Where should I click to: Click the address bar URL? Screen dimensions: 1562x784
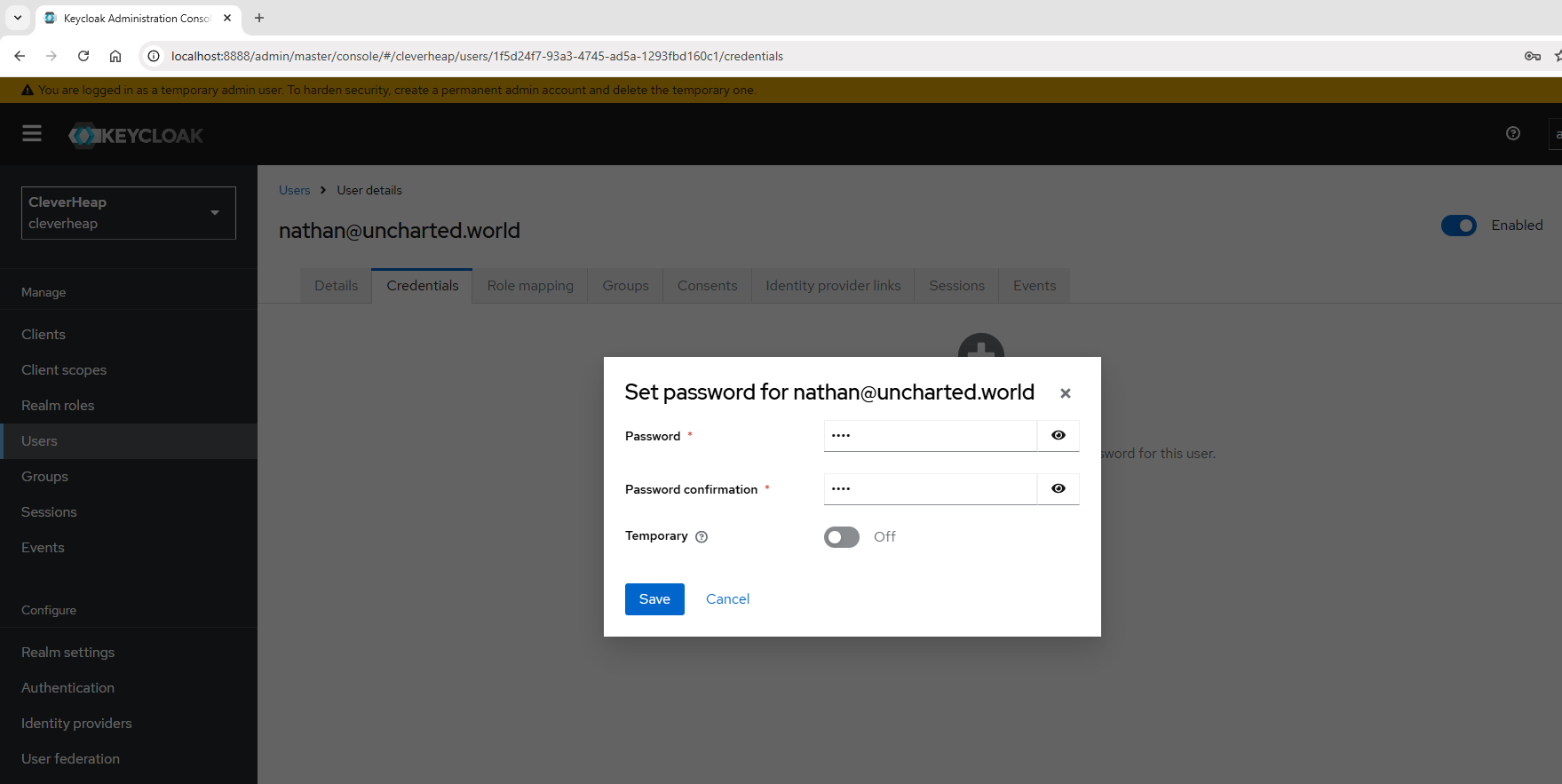tap(477, 56)
